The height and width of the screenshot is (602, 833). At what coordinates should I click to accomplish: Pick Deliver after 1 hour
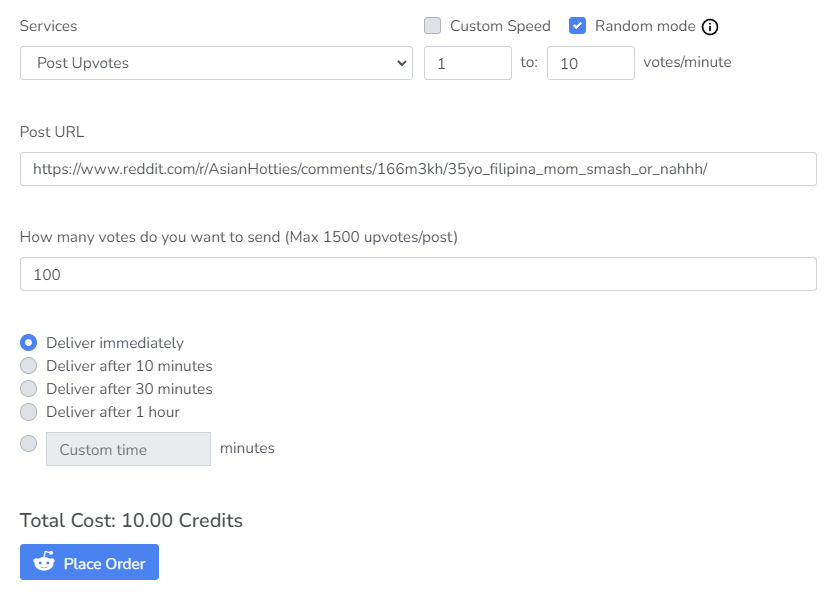tap(29, 411)
